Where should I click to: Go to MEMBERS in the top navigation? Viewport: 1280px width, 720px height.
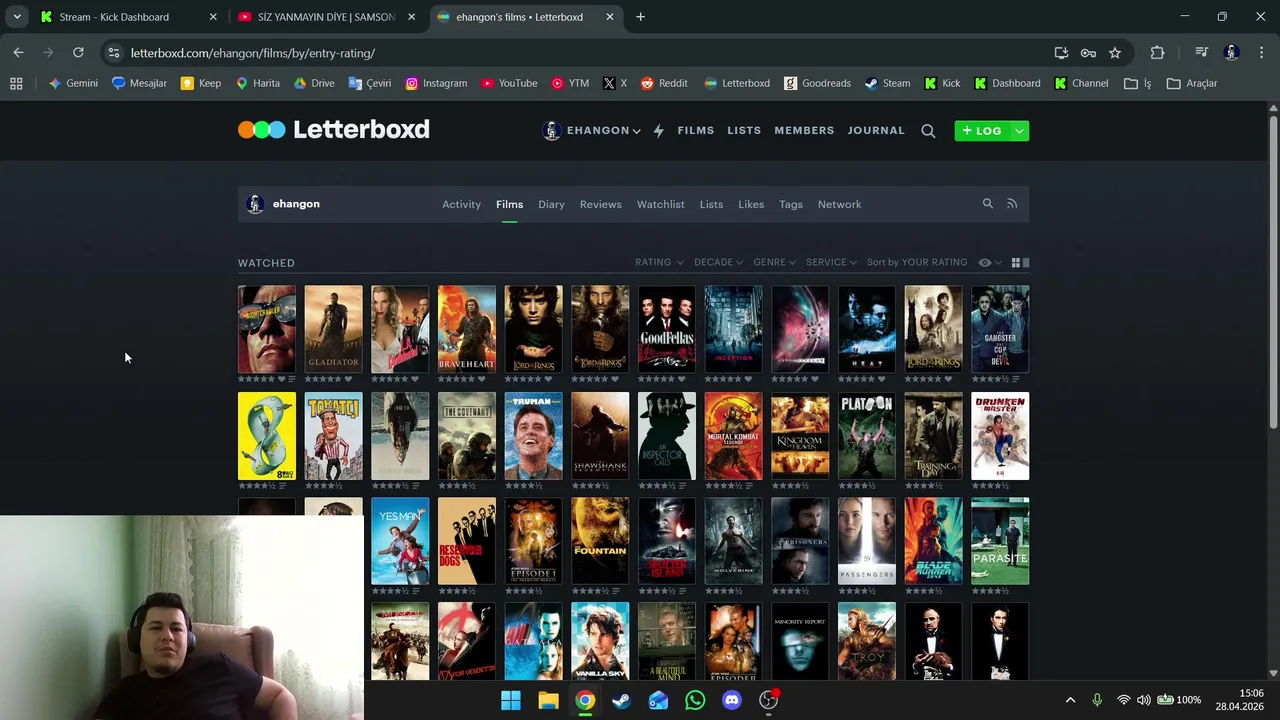804,131
